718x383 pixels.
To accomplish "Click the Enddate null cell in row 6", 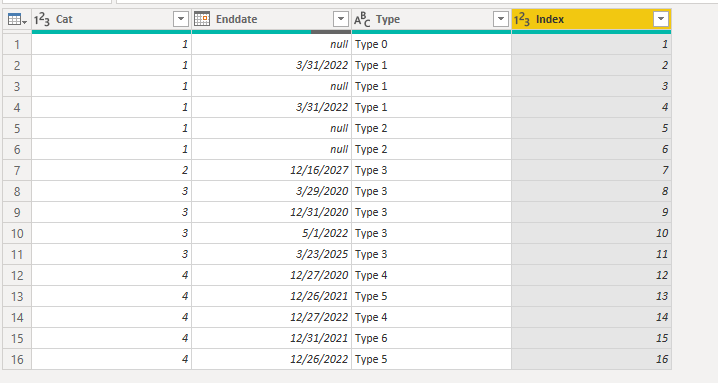I will pyautogui.click(x=272, y=149).
